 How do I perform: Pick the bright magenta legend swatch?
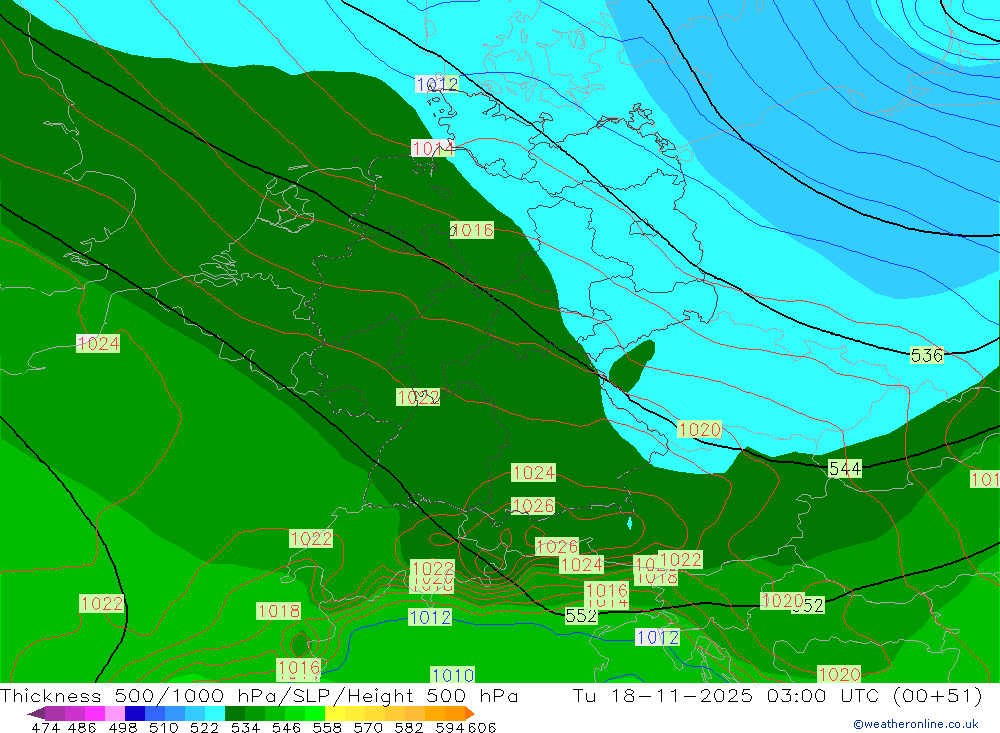pyautogui.click(x=93, y=713)
